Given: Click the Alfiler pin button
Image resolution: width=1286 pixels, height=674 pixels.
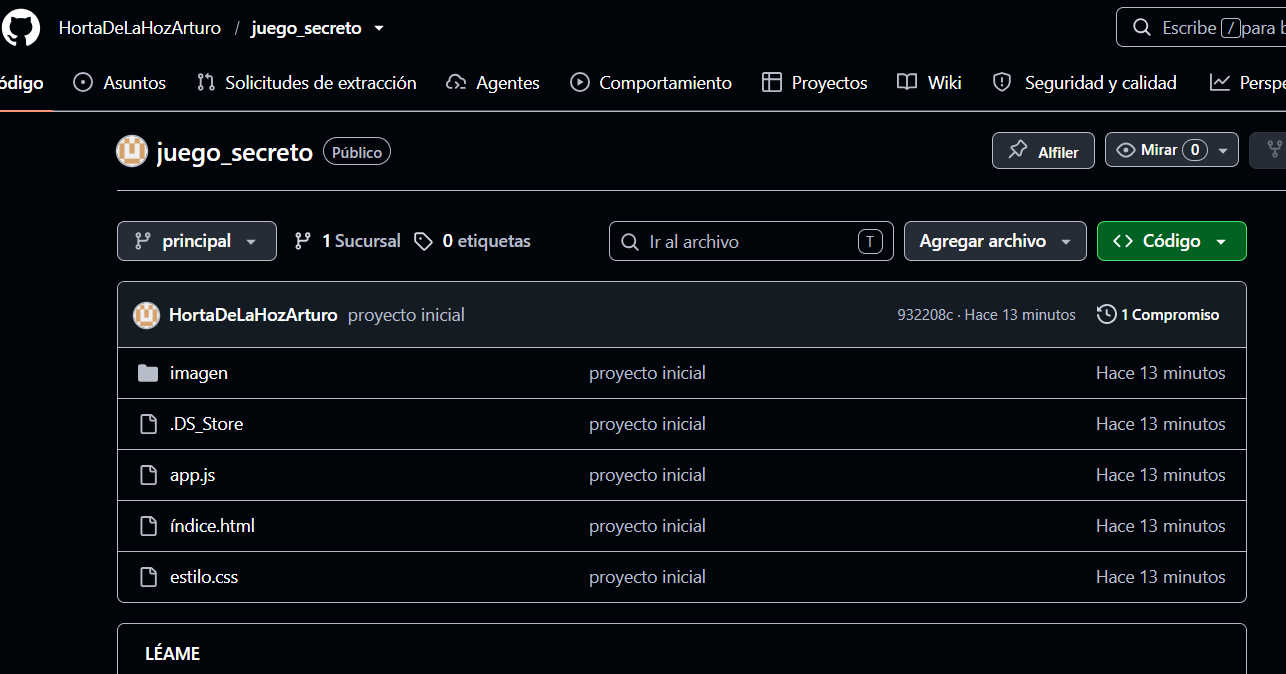Looking at the screenshot, I should click(x=1043, y=151).
